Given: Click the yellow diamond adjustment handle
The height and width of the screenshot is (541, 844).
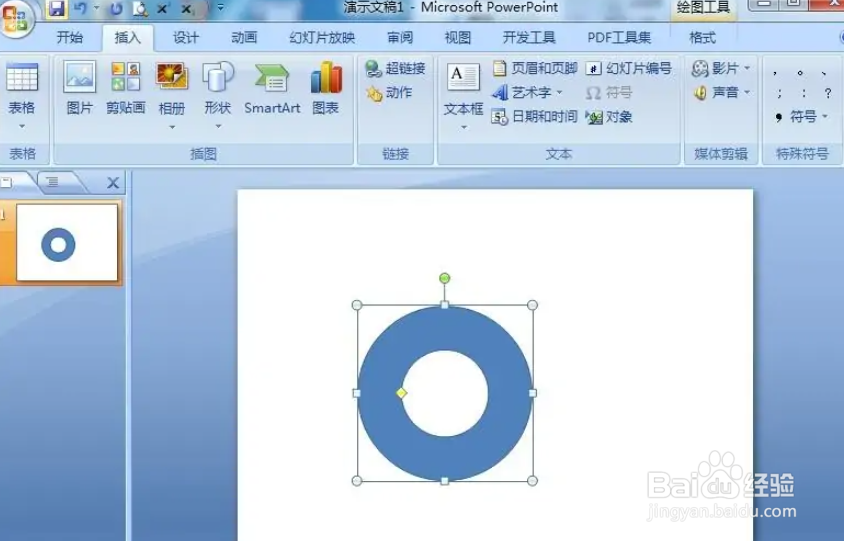Looking at the screenshot, I should click(401, 393).
